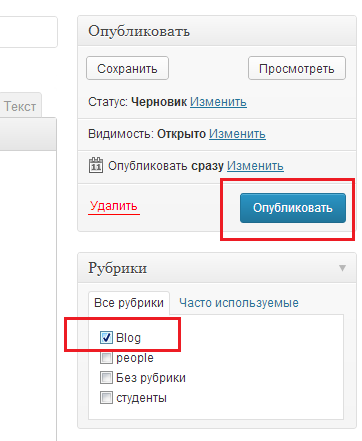Open the Часто используемые tab
The image size is (362, 441).
click(x=239, y=303)
